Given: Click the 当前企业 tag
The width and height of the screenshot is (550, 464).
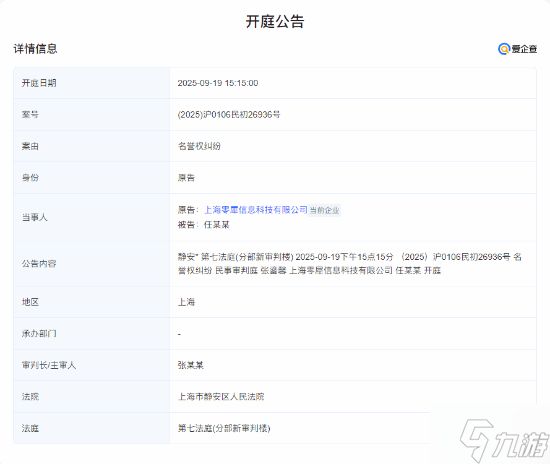Looking at the screenshot, I should [324, 210].
